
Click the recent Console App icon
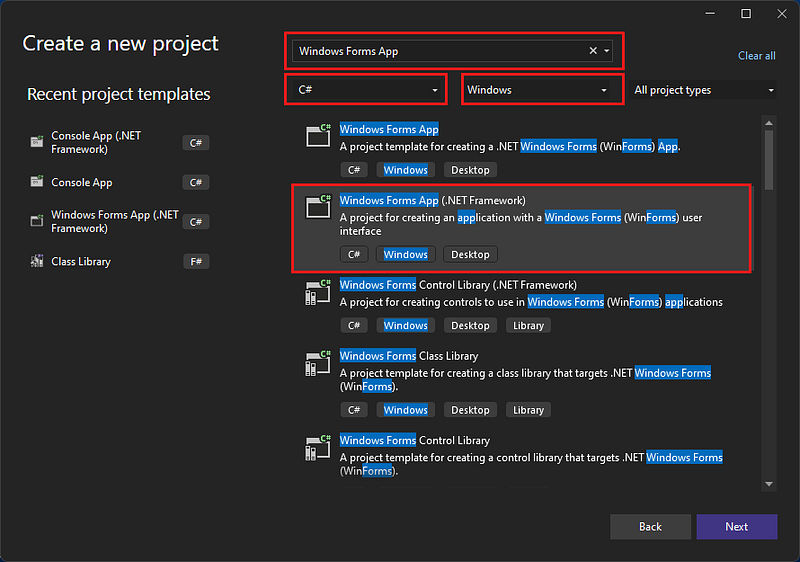(x=37, y=182)
